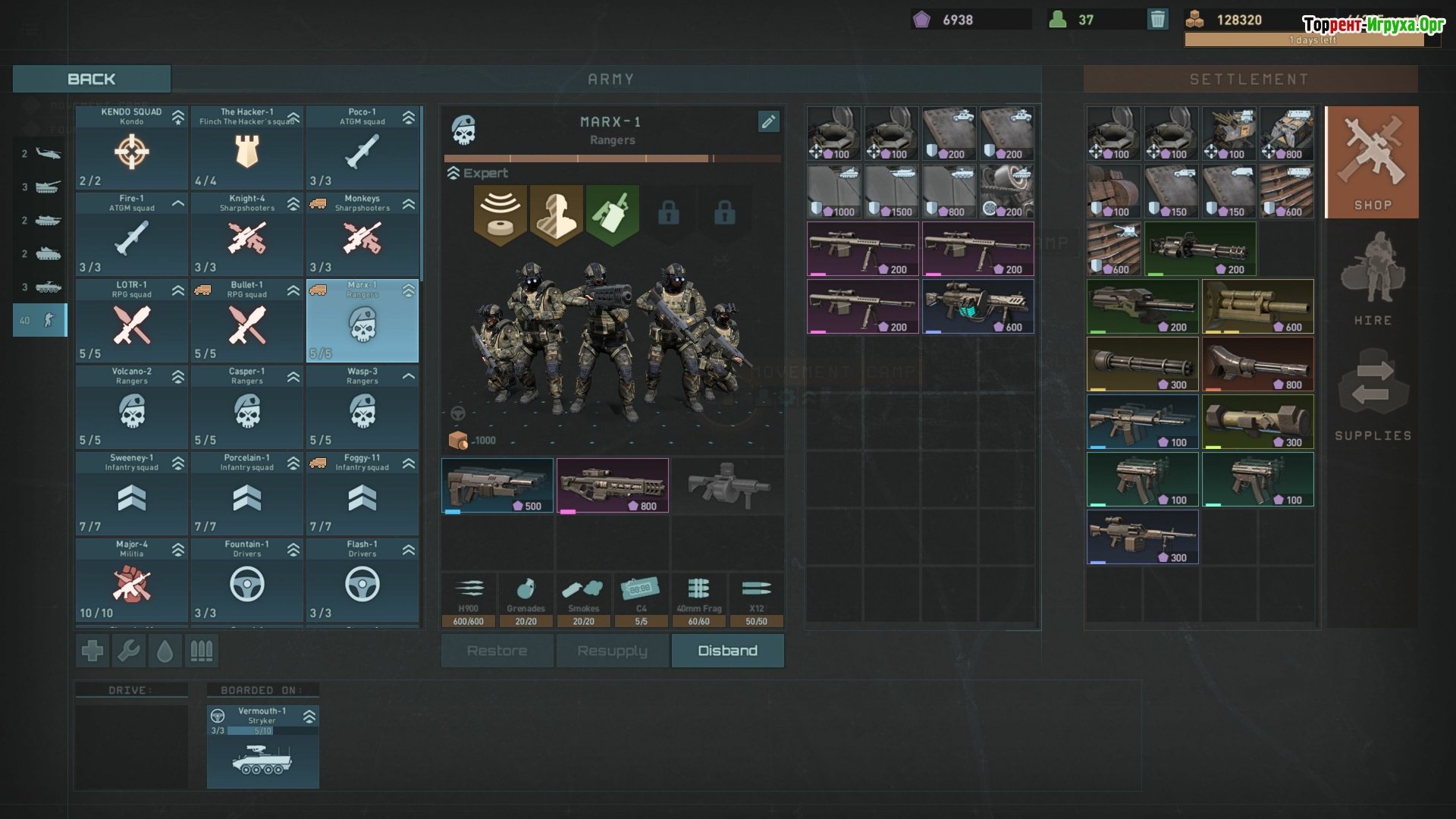Expand the Expert rank indicator

(453, 173)
